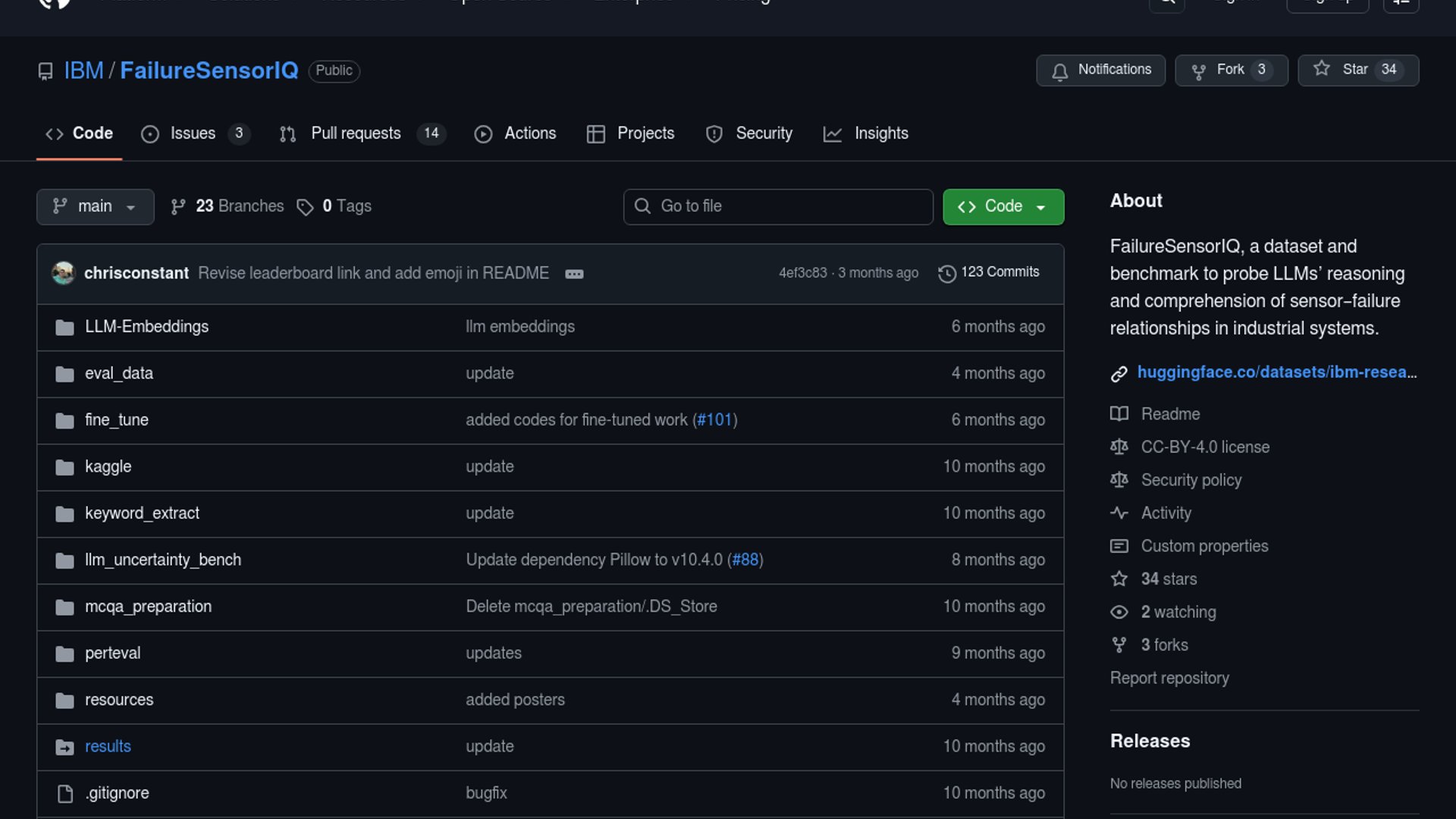View the 2 watching eye link
Image resolution: width=1456 pixels, height=819 pixels.
point(1178,612)
